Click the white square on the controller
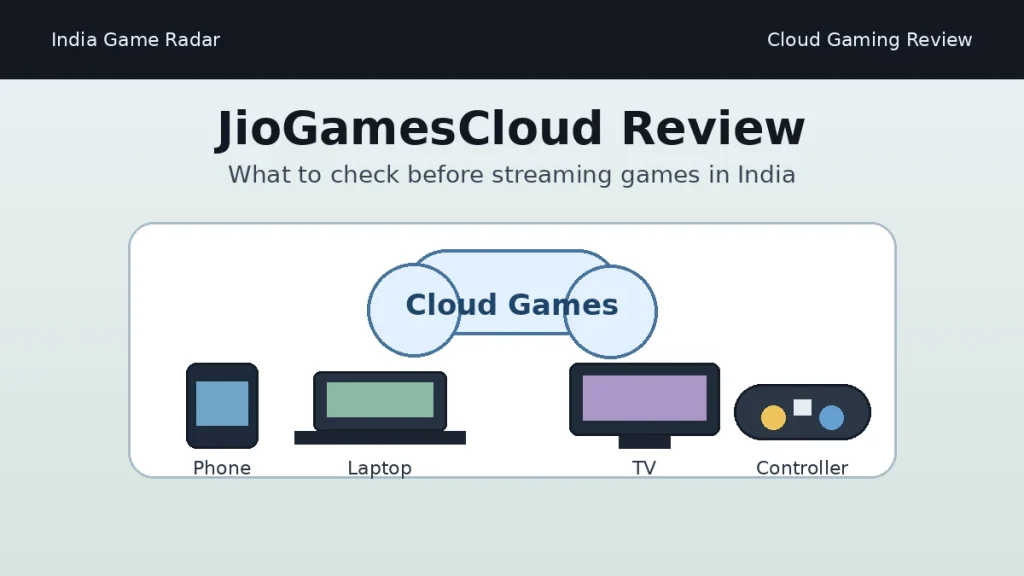 tap(803, 408)
